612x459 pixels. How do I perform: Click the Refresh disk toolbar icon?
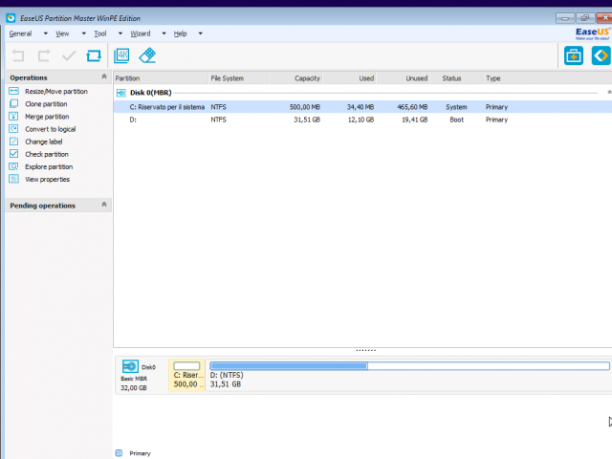click(94, 56)
